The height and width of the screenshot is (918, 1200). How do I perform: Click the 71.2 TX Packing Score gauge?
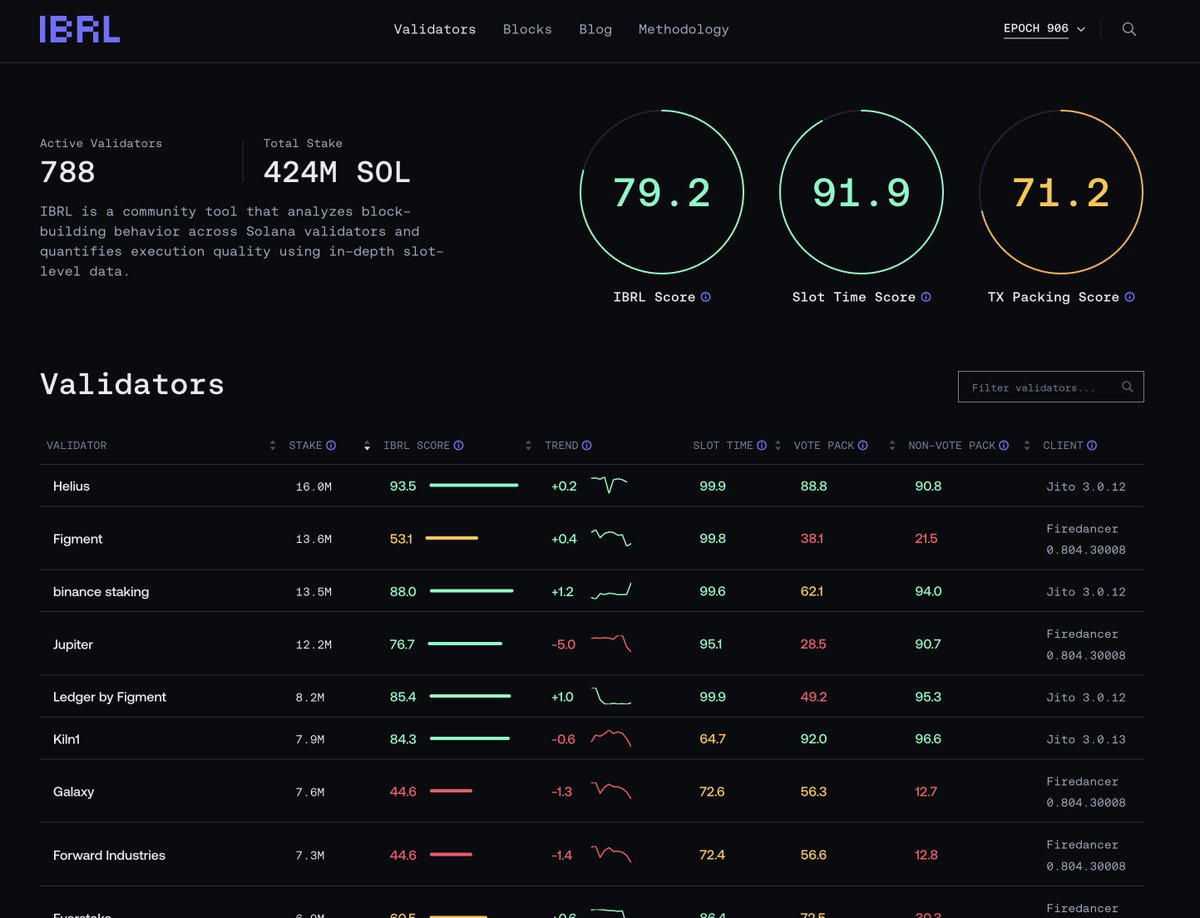click(x=1061, y=192)
